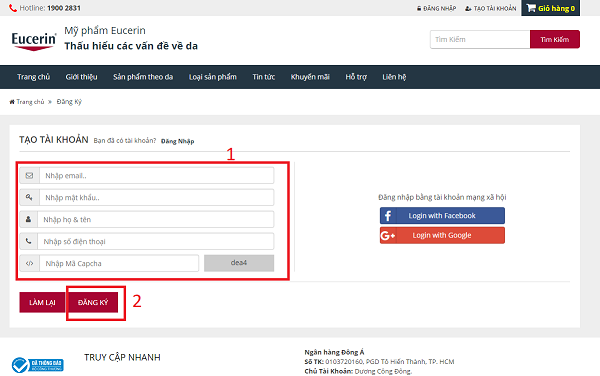
Task: Click the Ngân hàng Đông Á text
Action: [x=334, y=352]
